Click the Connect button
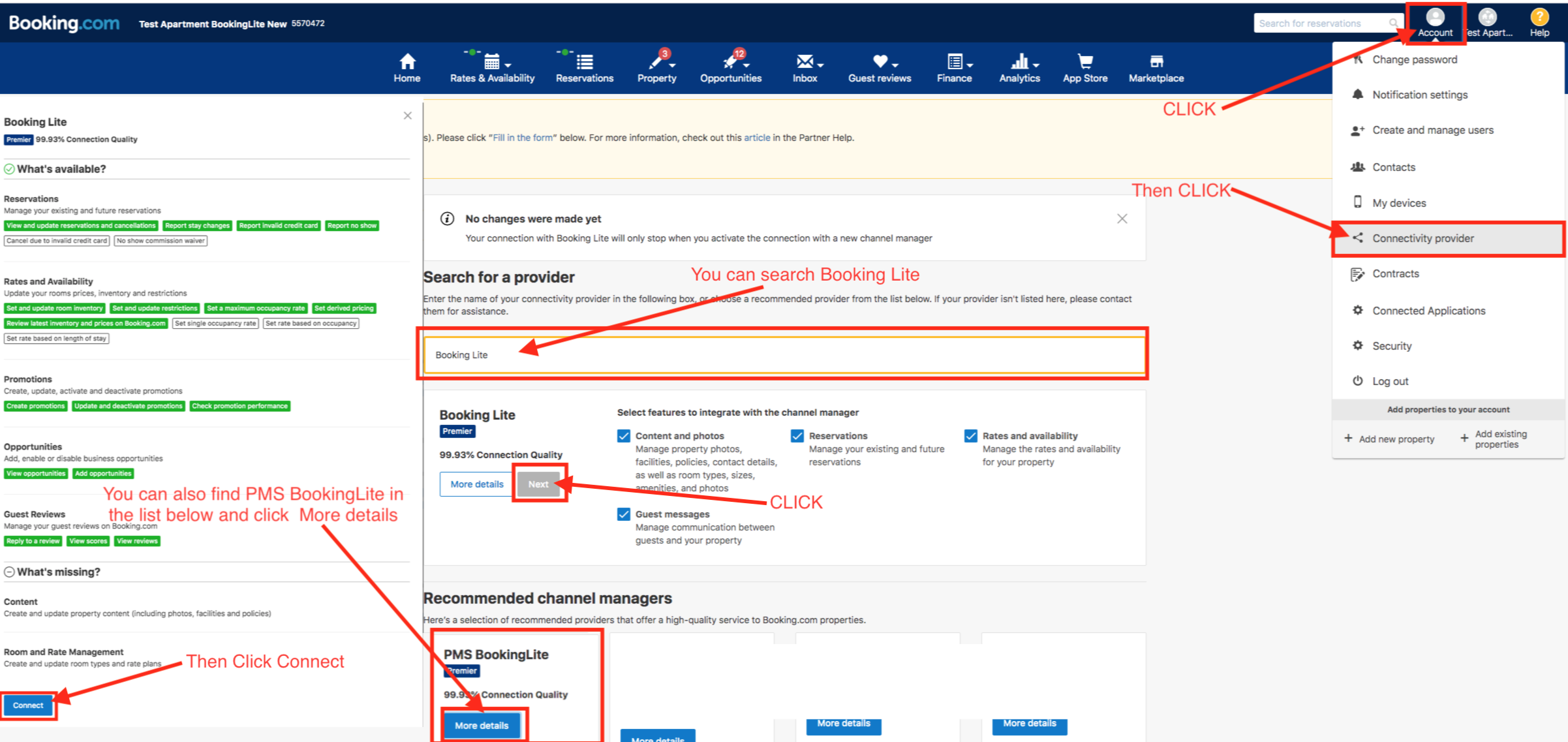Screen dimensions: 1568x742 click(28, 705)
